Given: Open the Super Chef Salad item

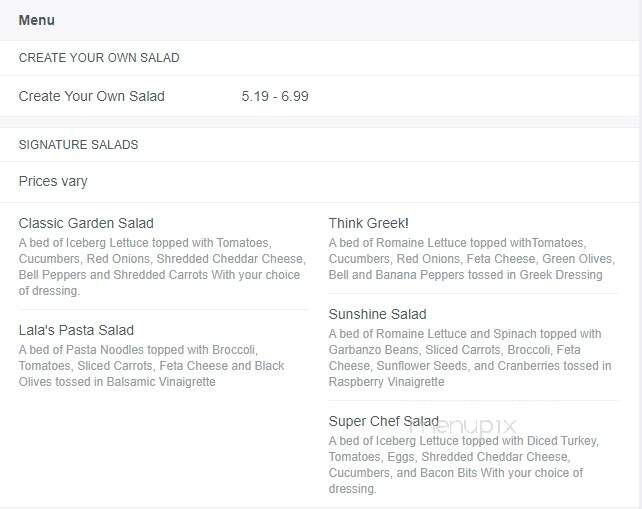Looking at the screenshot, I should 384,421.
